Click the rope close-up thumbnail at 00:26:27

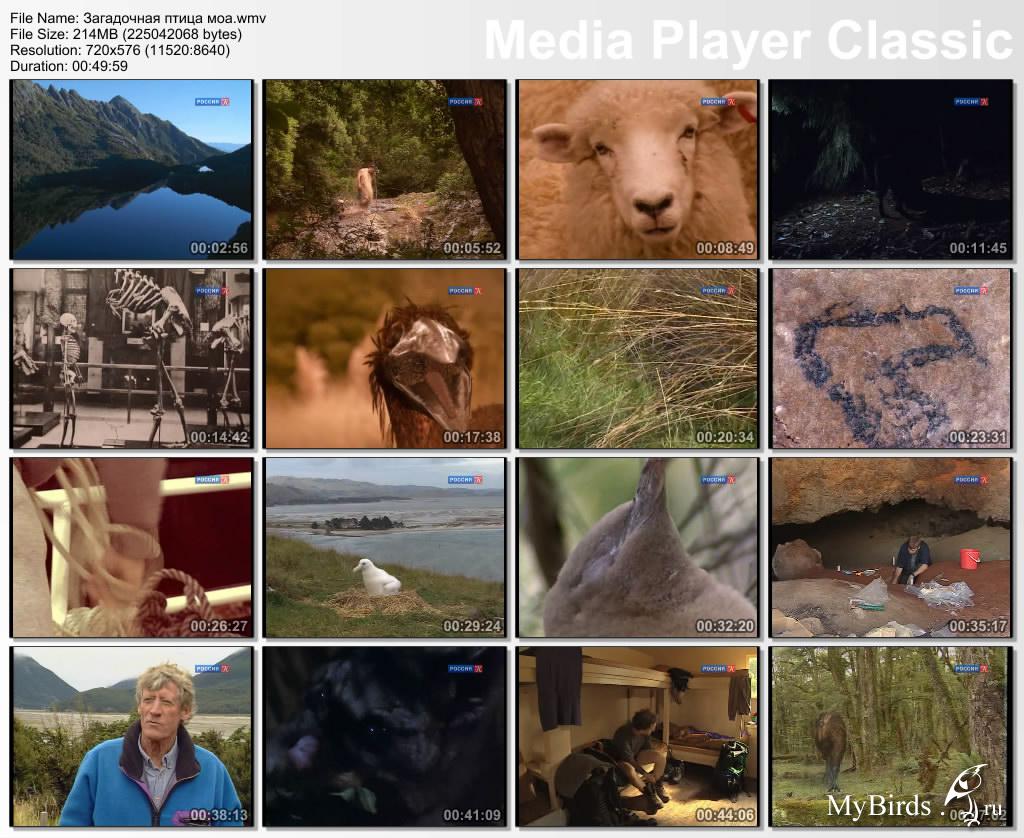[x=131, y=547]
